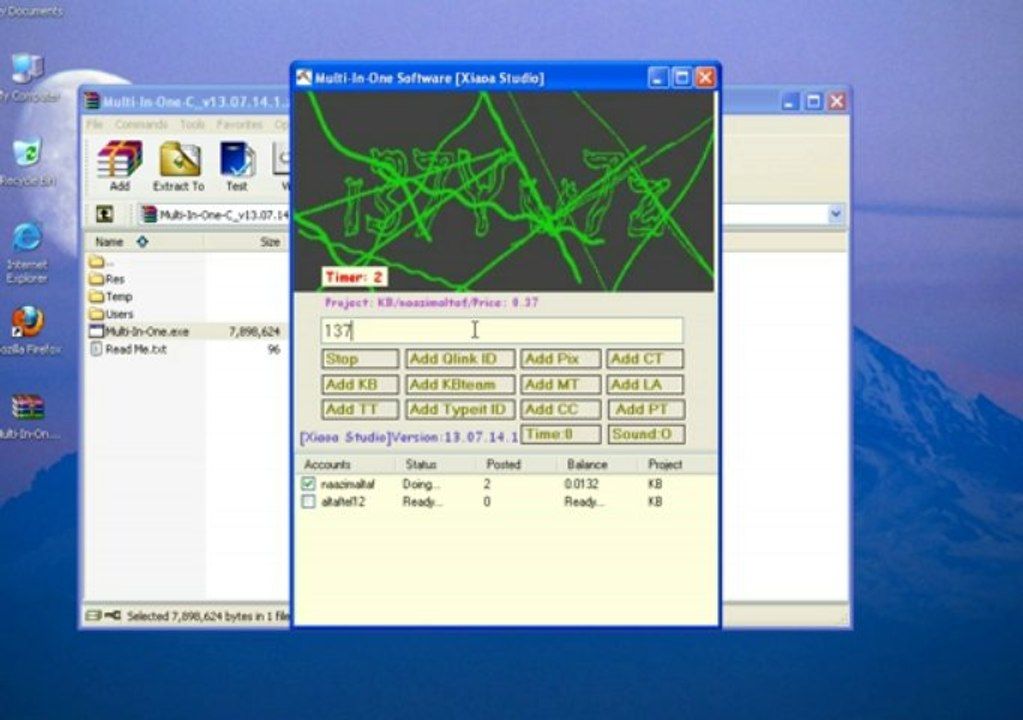The height and width of the screenshot is (720, 1023).
Task: Select the Recycle Bin desktop icon
Action: coord(27,162)
